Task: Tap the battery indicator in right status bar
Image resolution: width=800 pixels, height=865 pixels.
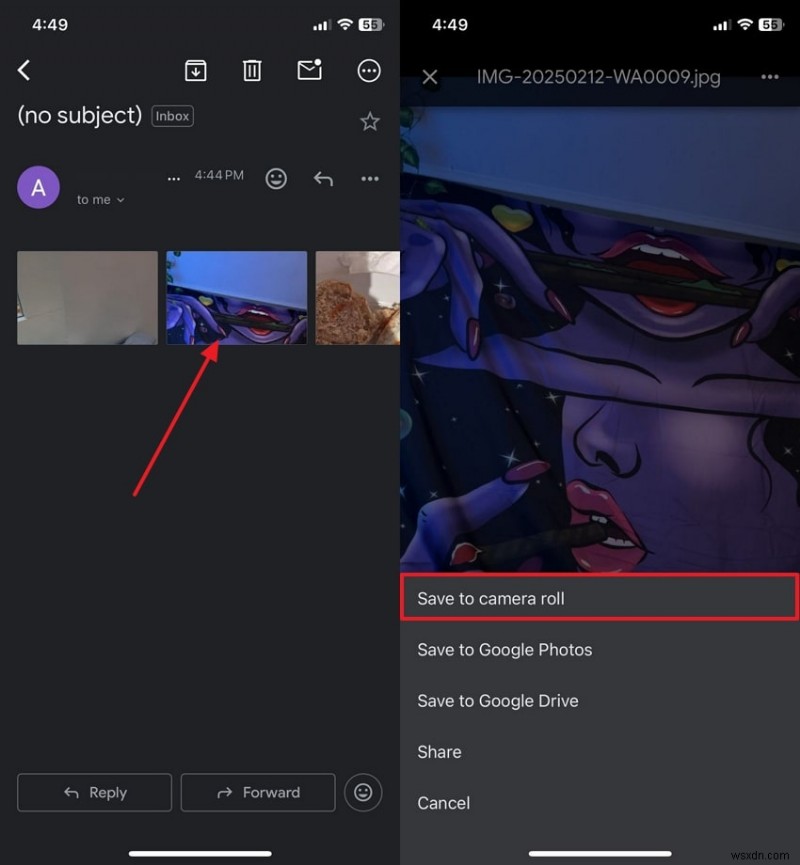Action: (x=771, y=24)
